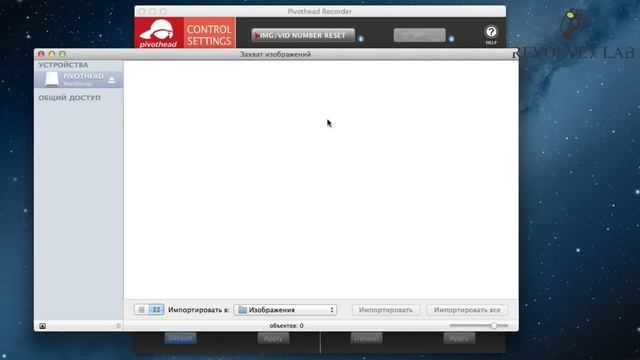
Task: Click info icon beside IMG/VID NUMBER RESET
Action: coord(361,39)
